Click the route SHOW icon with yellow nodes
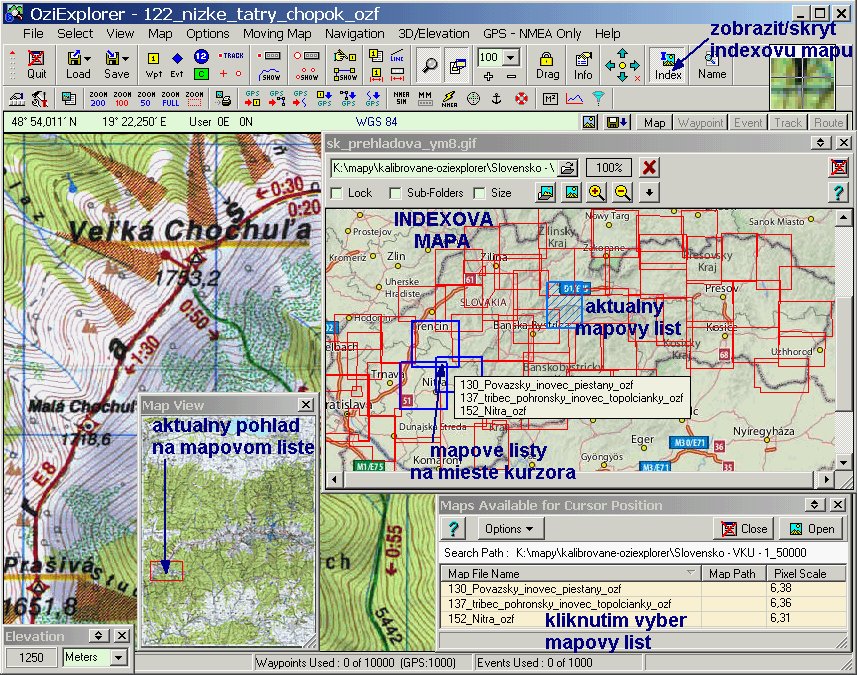This screenshot has height=675, width=857. pos(345,74)
